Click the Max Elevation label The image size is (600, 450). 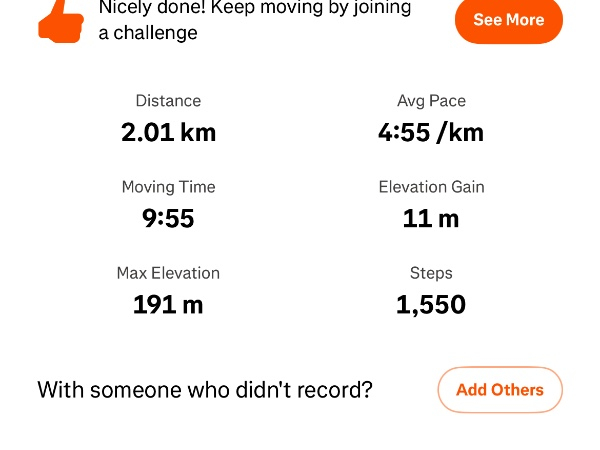click(x=168, y=273)
